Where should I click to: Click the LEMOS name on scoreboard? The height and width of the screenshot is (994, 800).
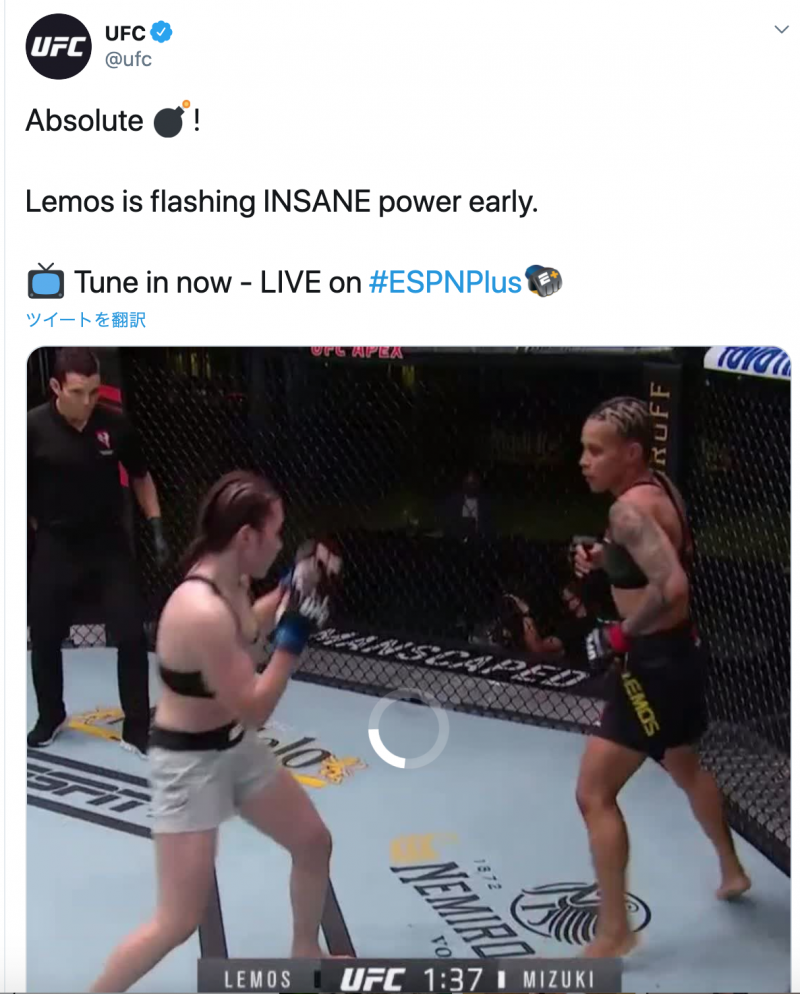click(x=257, y=980)
